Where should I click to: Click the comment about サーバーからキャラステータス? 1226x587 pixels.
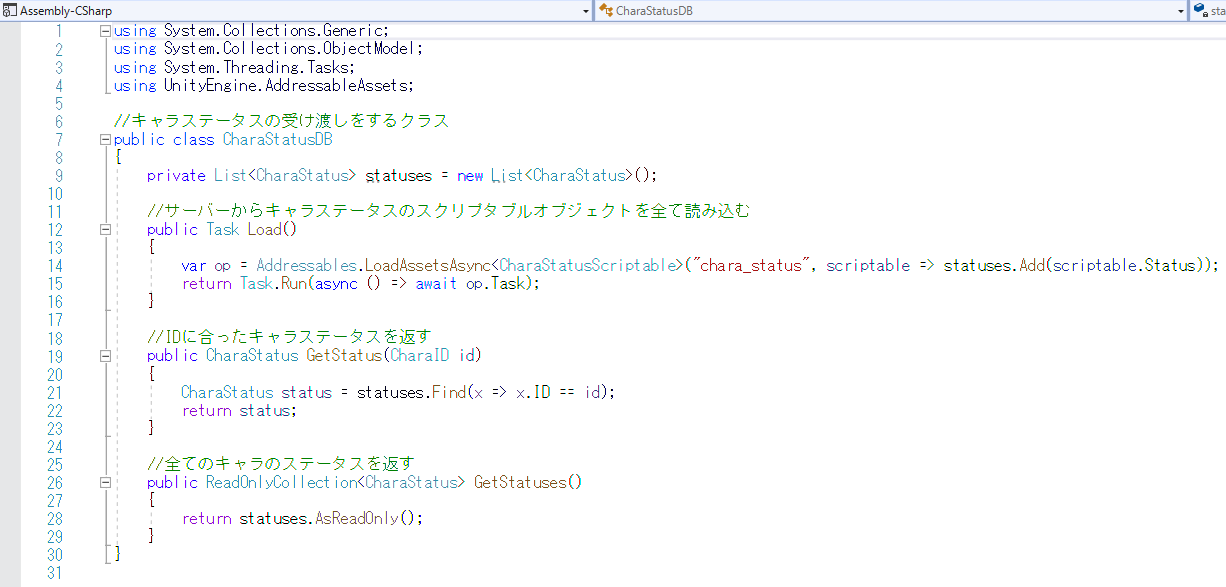pyautogui.click(x=448, y=211)
